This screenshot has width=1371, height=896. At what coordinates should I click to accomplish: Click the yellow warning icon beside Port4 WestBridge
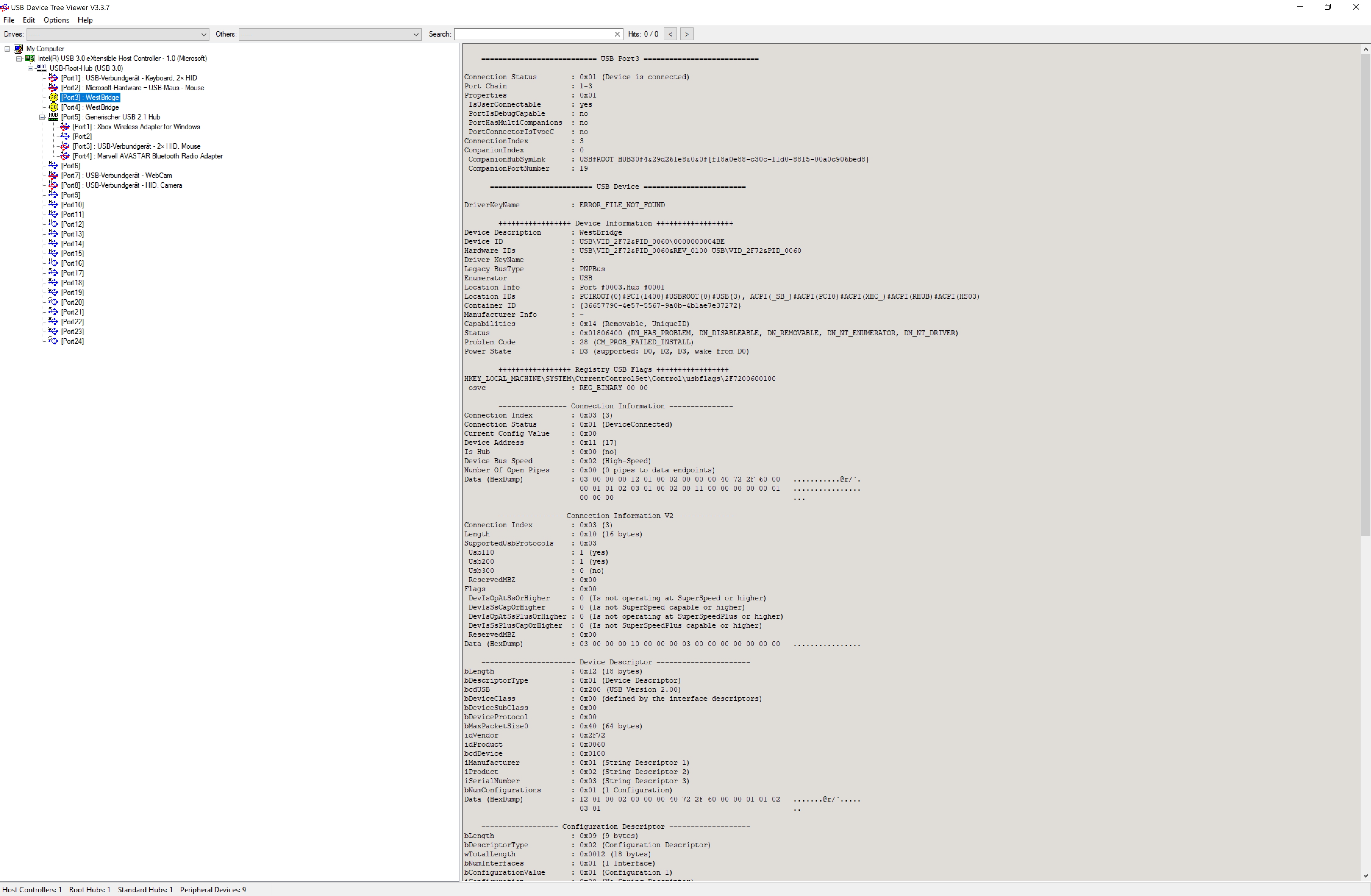(53, 107)
